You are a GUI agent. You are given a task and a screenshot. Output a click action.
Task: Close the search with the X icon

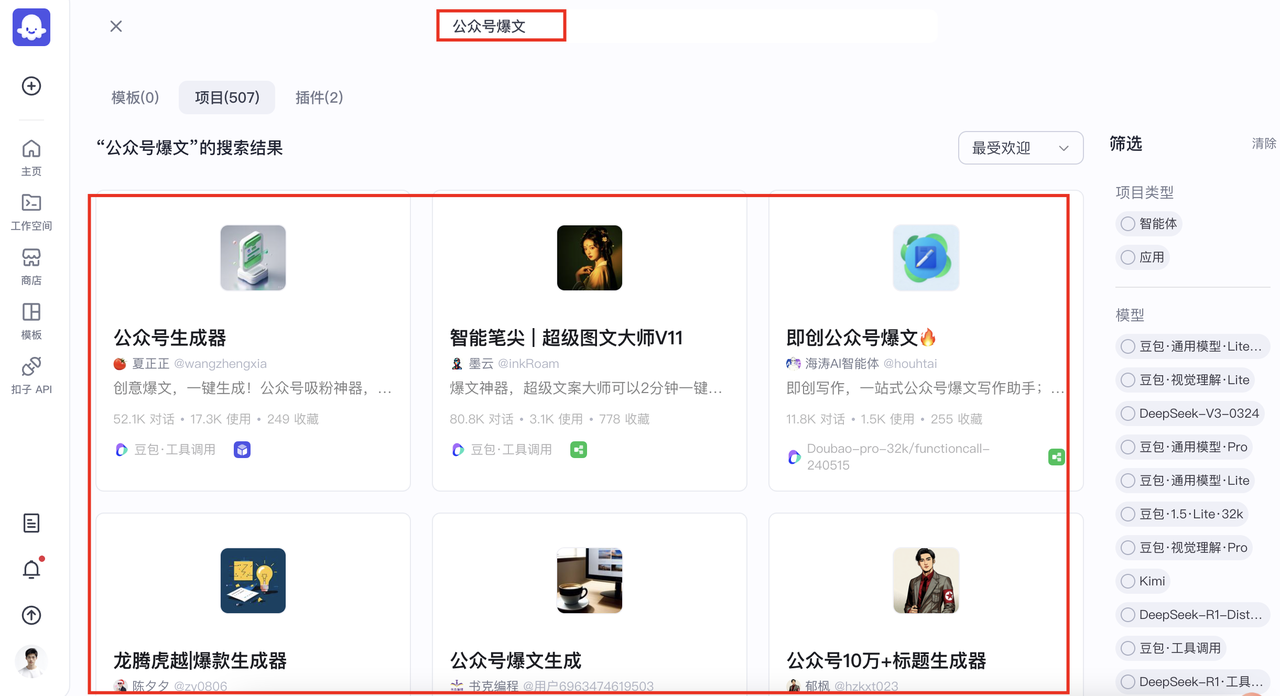click(116, 26)
